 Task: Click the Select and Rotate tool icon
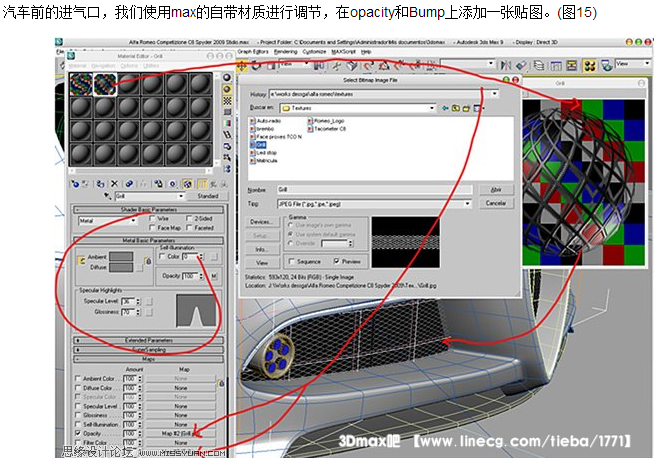pyautogui.click(x=256, y=66)
